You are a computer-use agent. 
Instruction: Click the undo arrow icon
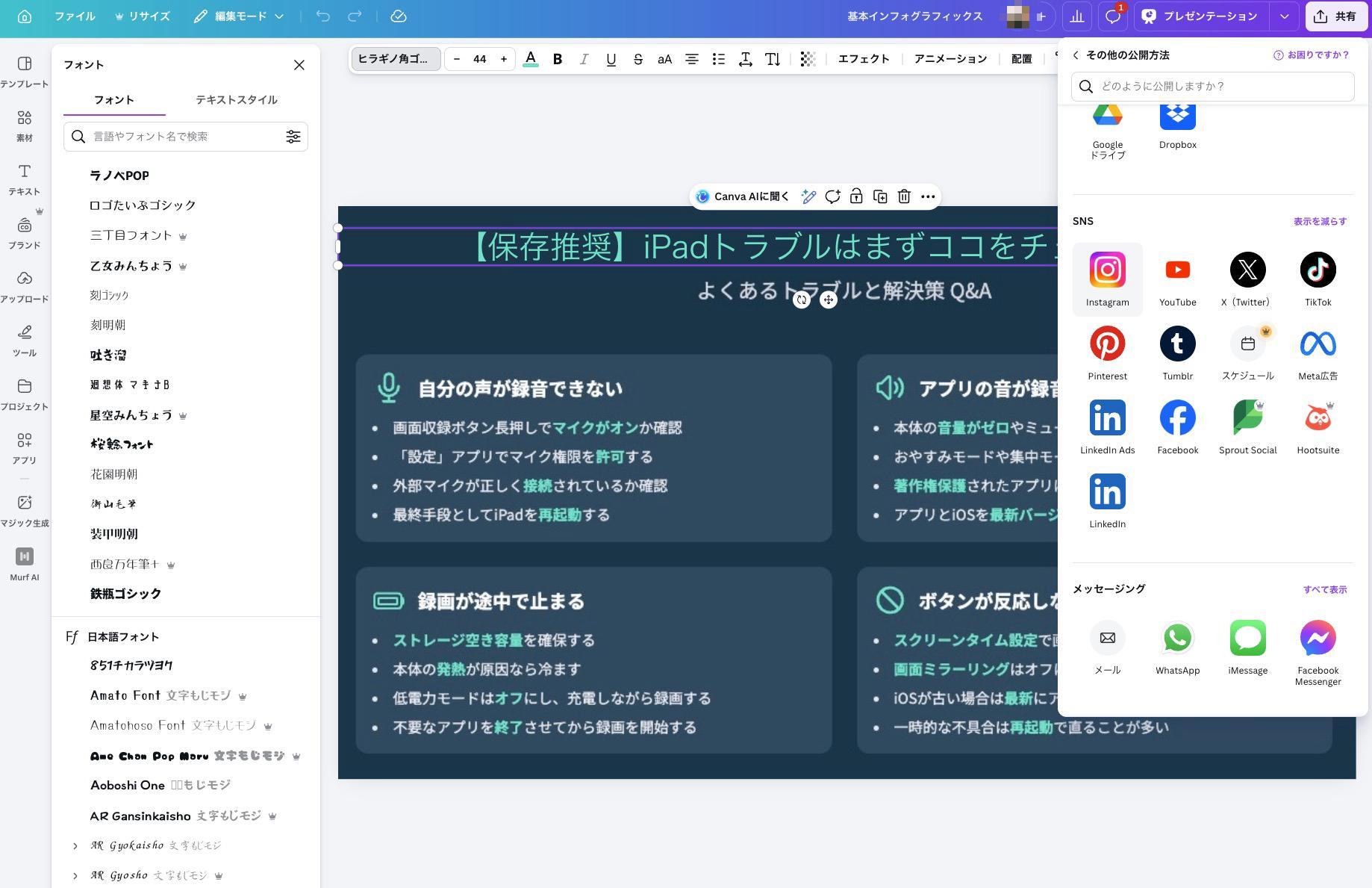click(x=322, y=16)
